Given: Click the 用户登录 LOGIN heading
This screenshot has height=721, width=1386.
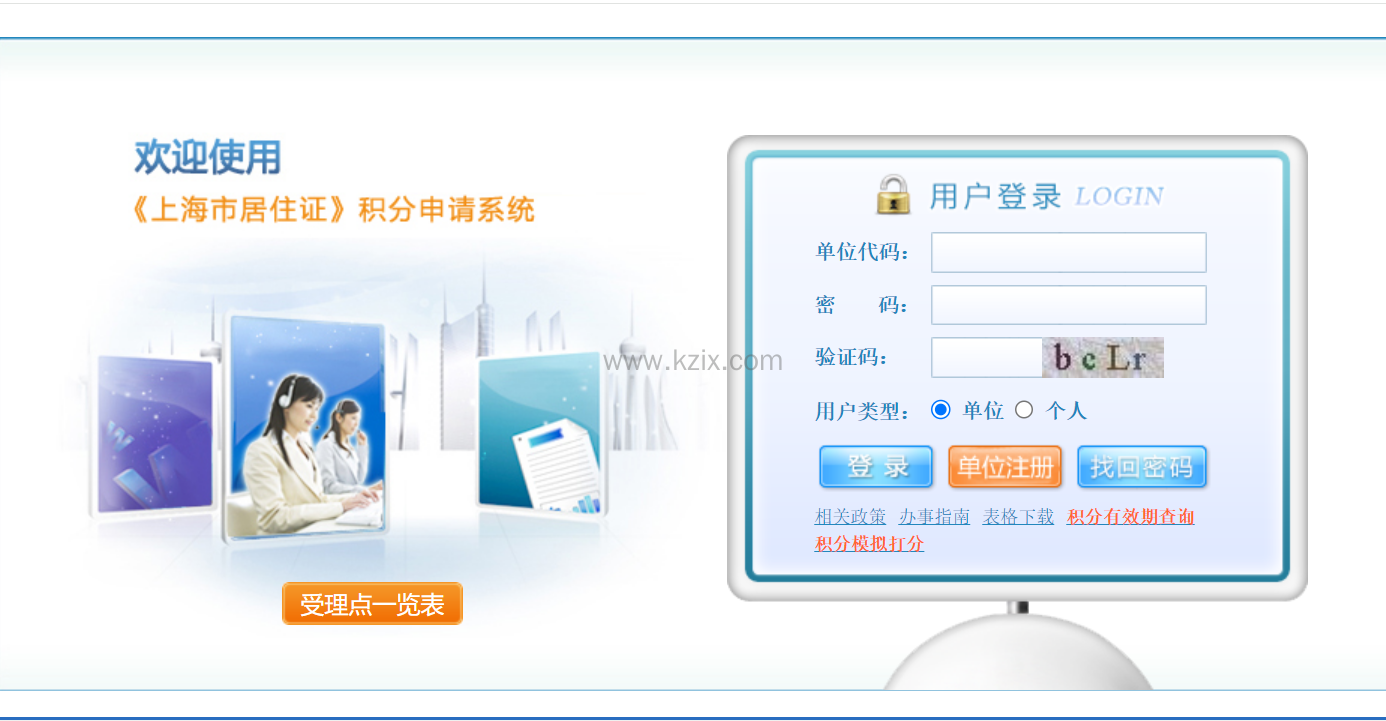Looking at the screenshot, I should [1046, 196].
